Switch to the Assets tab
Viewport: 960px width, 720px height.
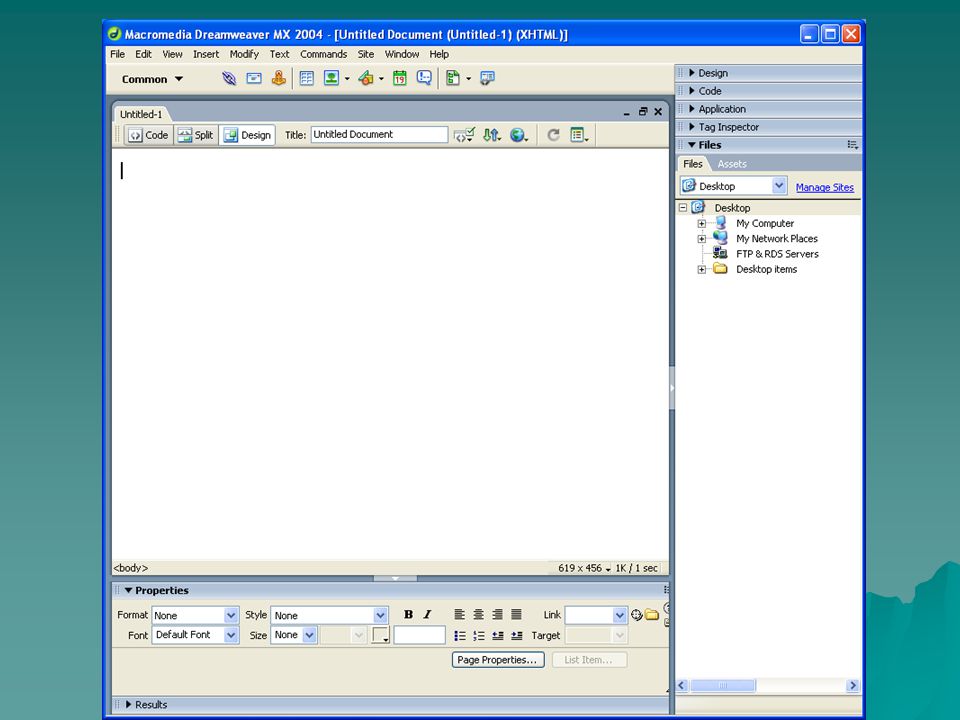732,164
